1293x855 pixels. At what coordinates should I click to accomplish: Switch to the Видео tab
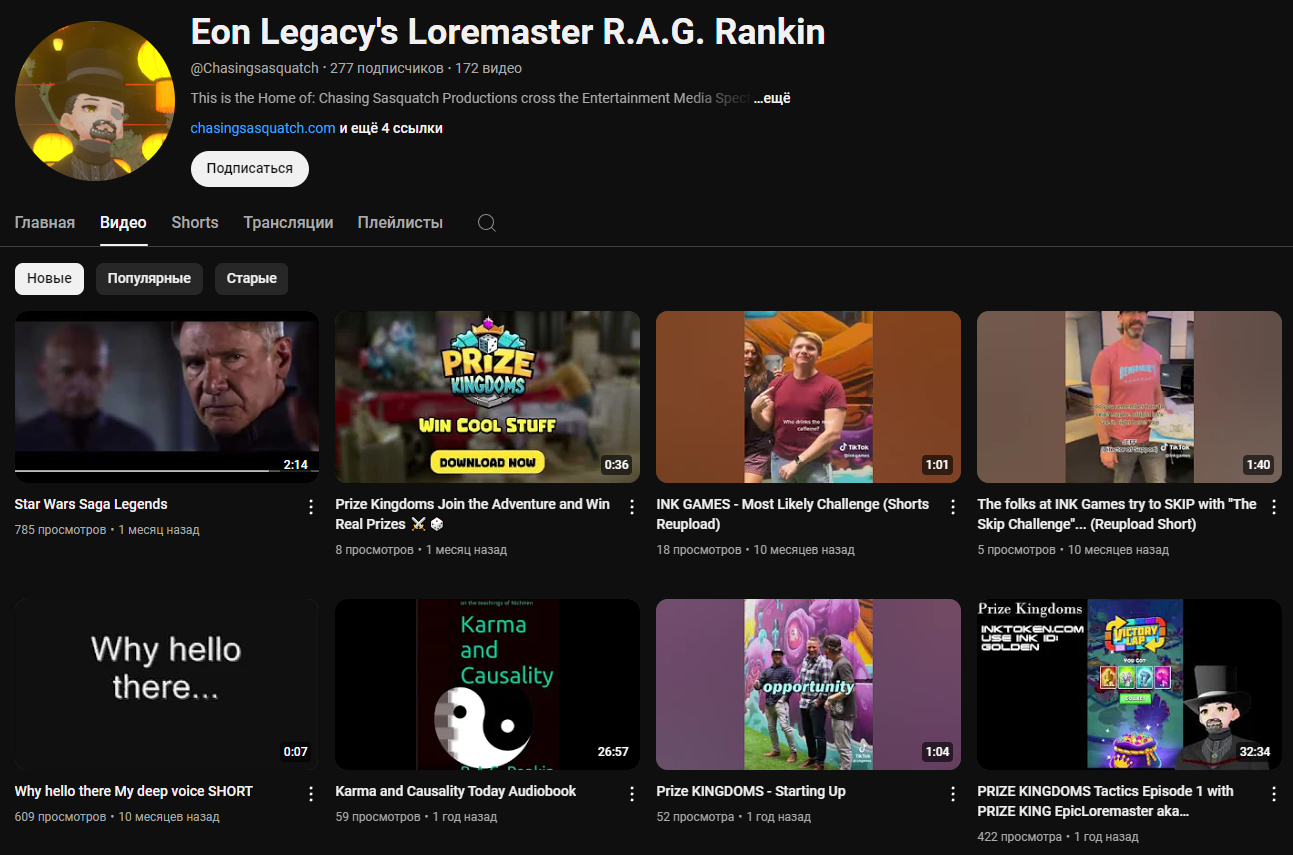pos(123,222)
